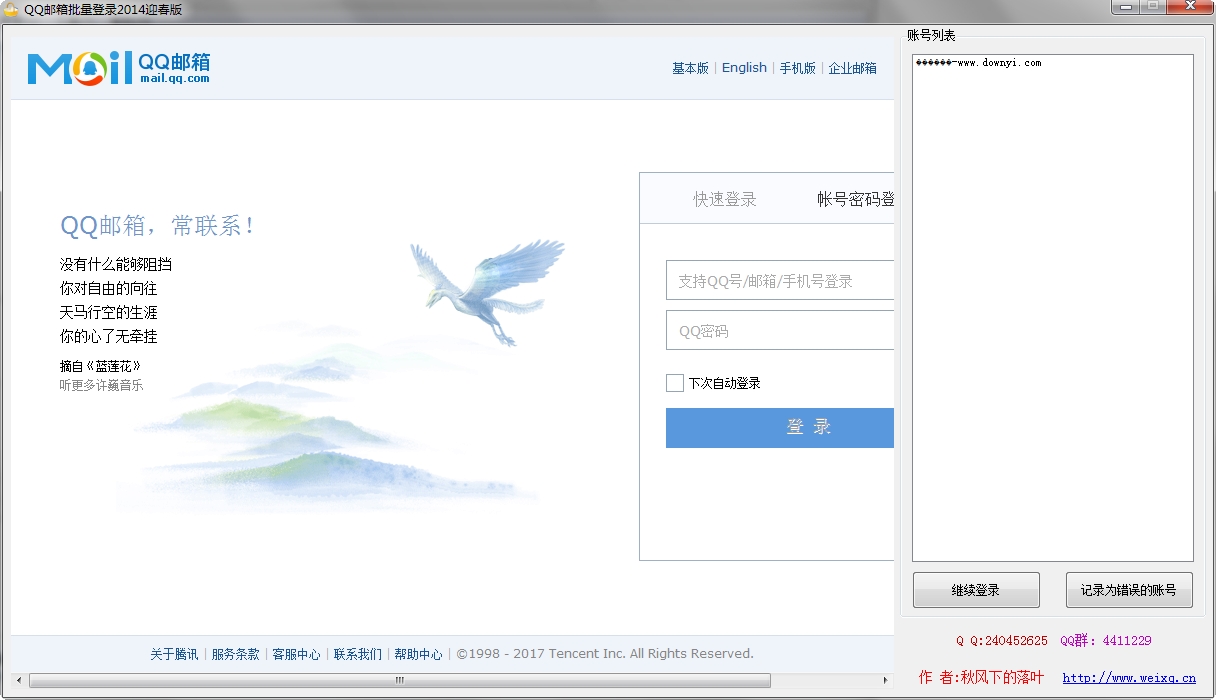Open the 服务条款 terms of service link
The width and height of the screenshot is (1216, 700).
tap(234, 653)
